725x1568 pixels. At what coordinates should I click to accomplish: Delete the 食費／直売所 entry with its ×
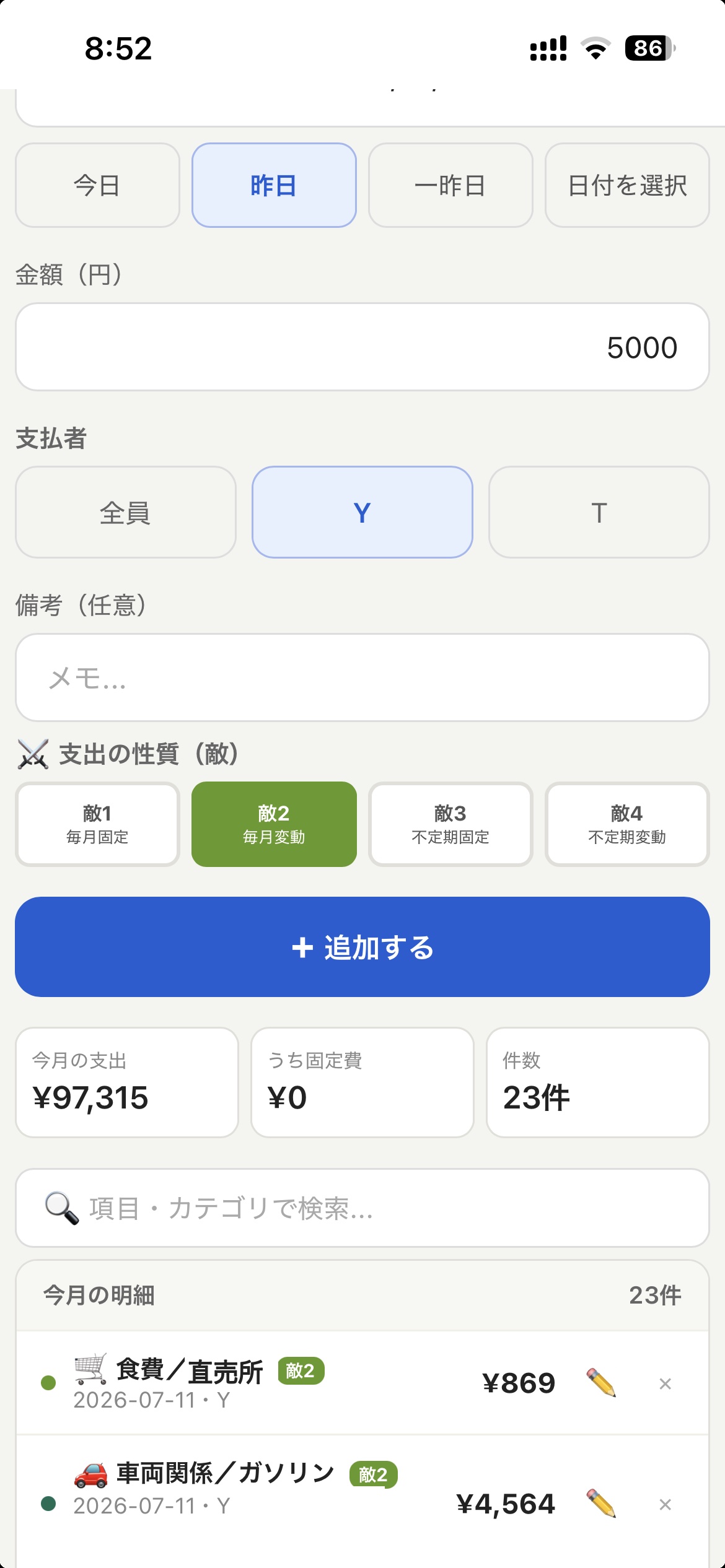(x=666, y=1383)
